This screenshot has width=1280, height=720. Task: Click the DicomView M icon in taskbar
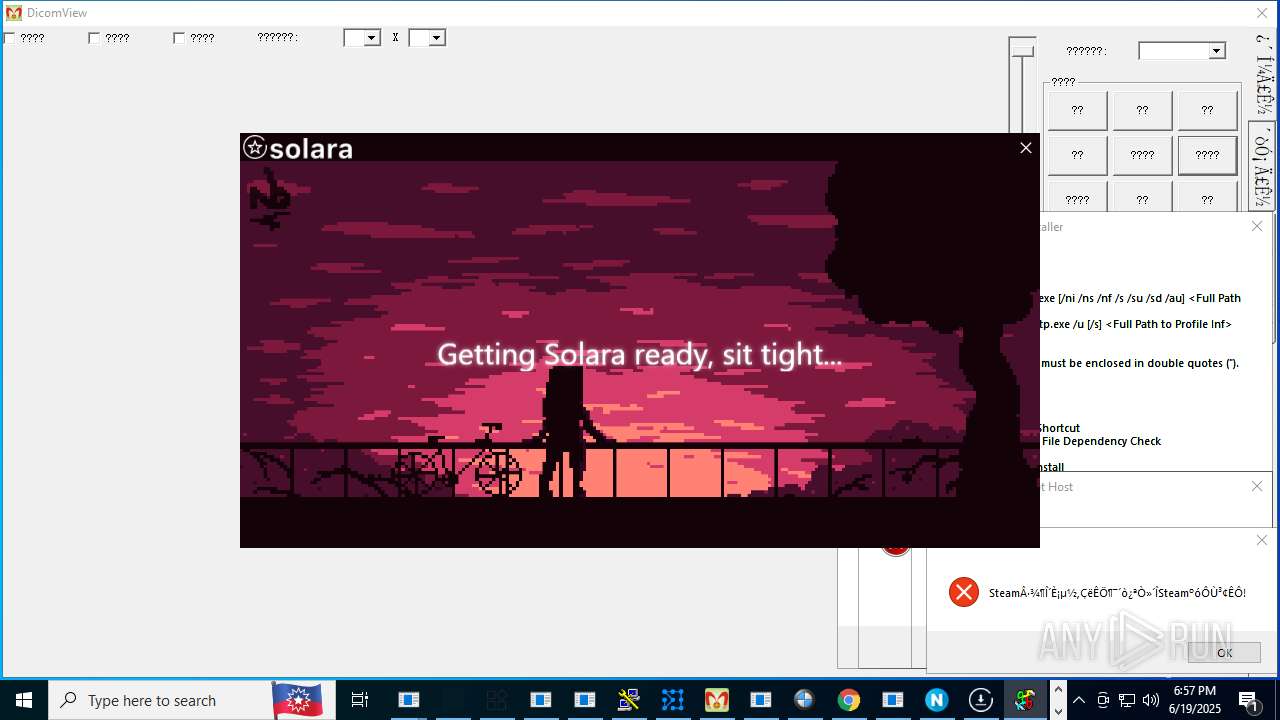point(717,700)
